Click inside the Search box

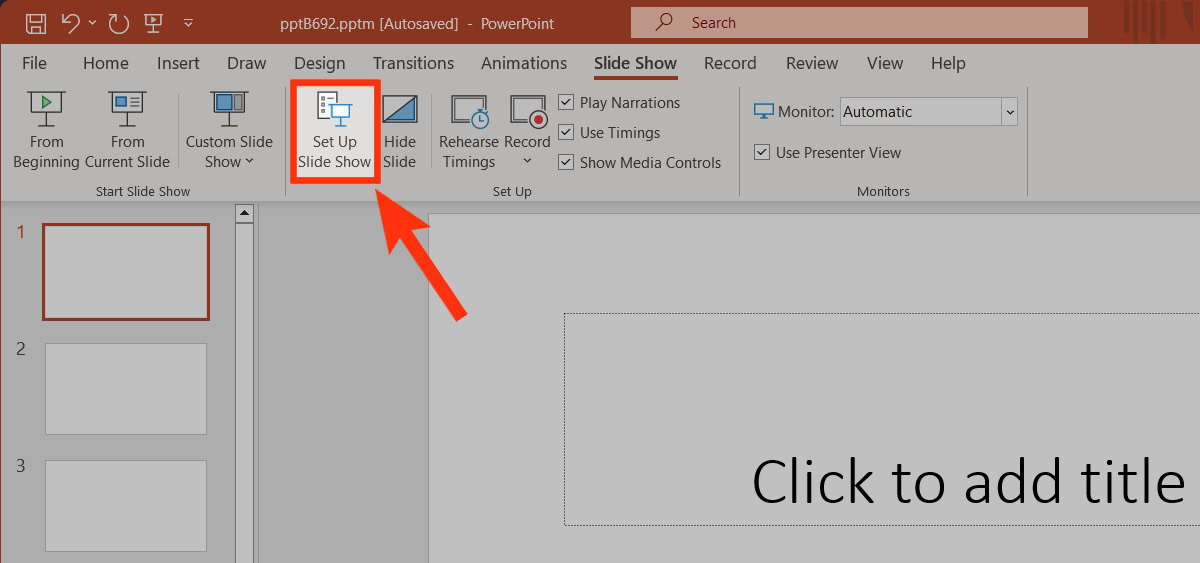click(859, 22)
